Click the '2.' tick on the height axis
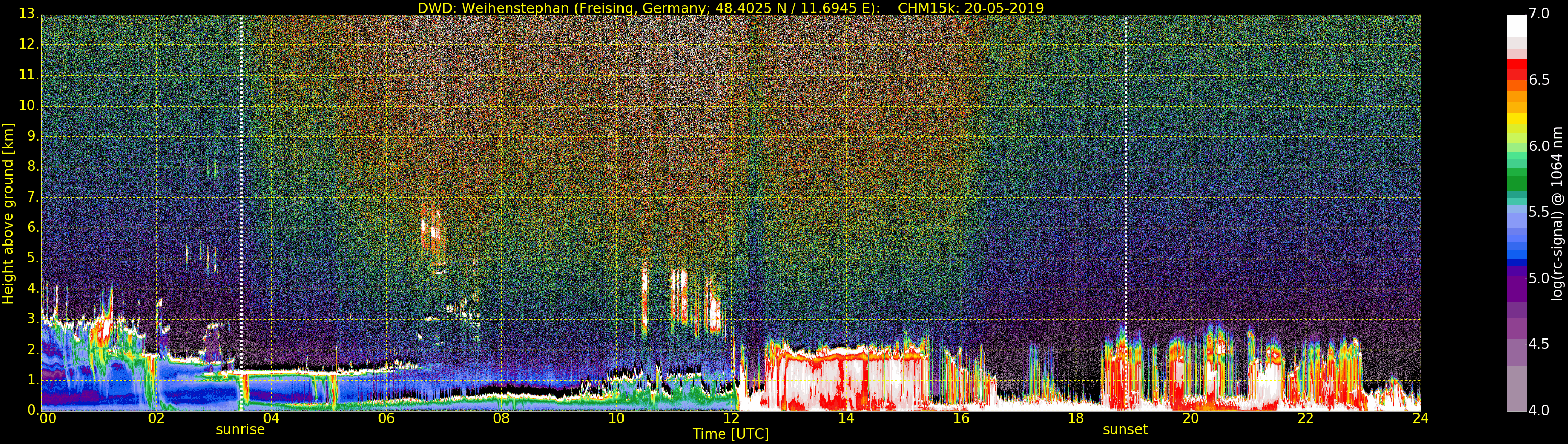Viewport: 1568px width, 444px height. 32,349
